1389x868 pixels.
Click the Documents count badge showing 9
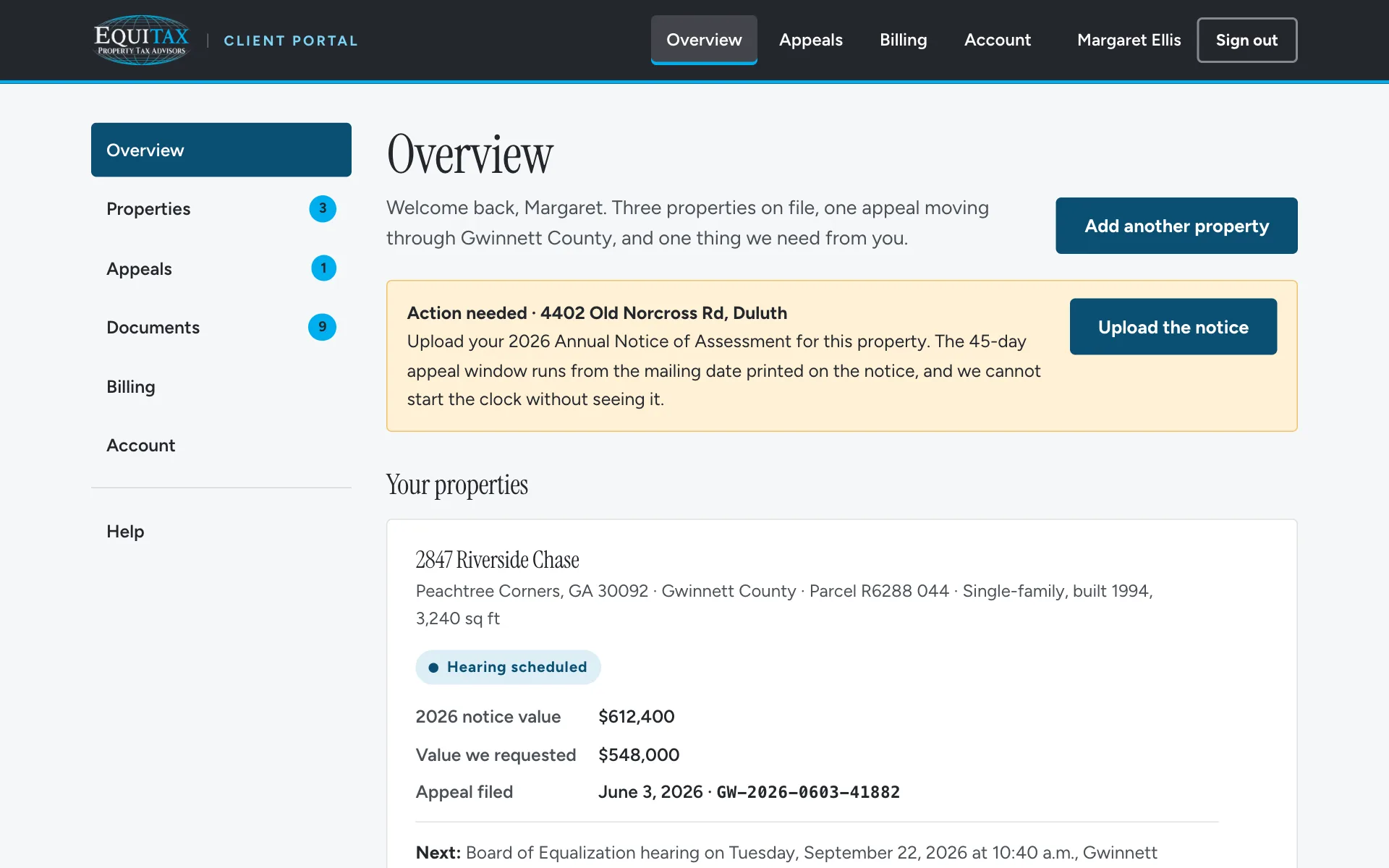323,327
